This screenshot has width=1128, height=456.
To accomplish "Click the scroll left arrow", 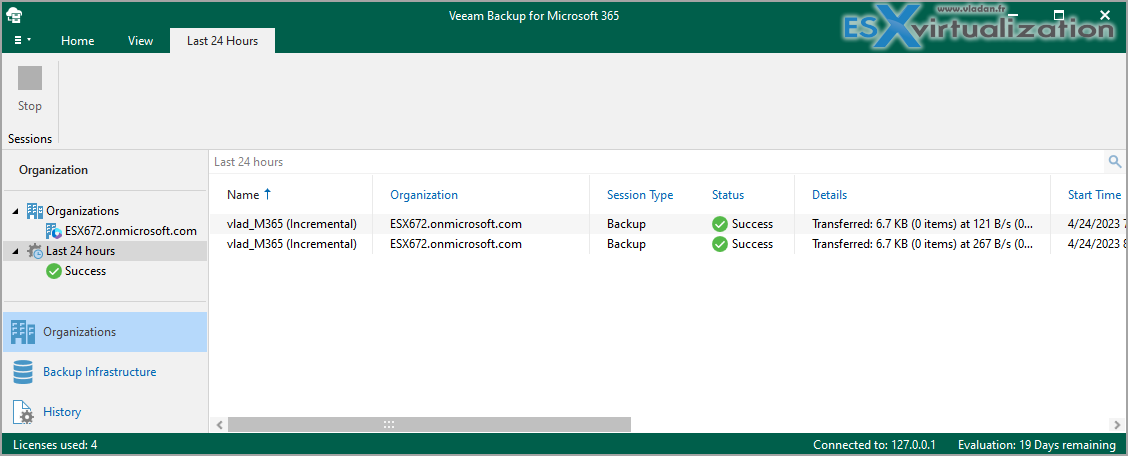I will point(219,424).
